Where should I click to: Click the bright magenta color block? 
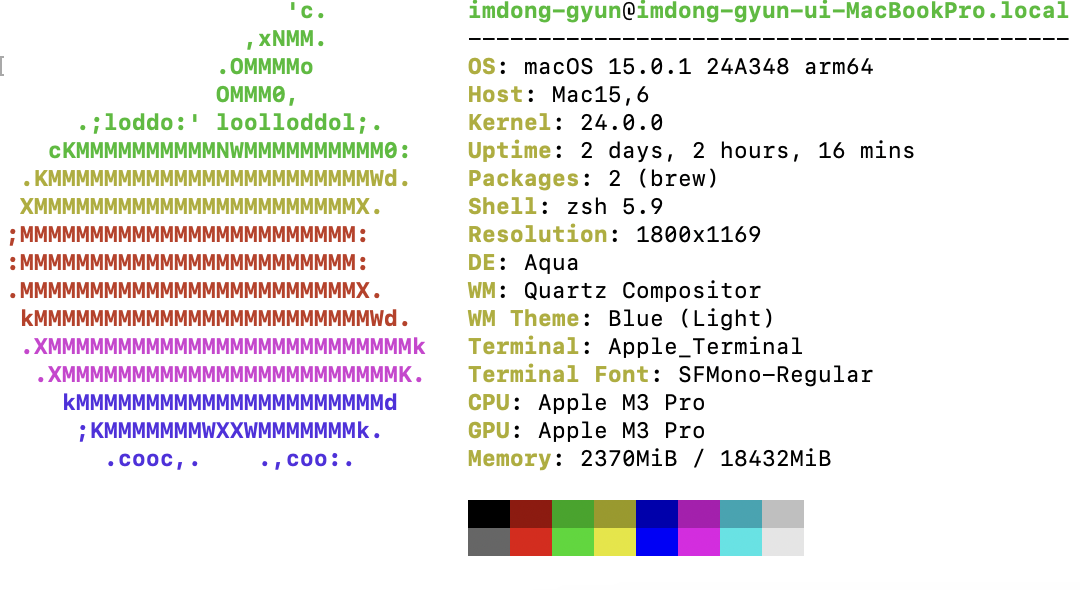[699, 542]
